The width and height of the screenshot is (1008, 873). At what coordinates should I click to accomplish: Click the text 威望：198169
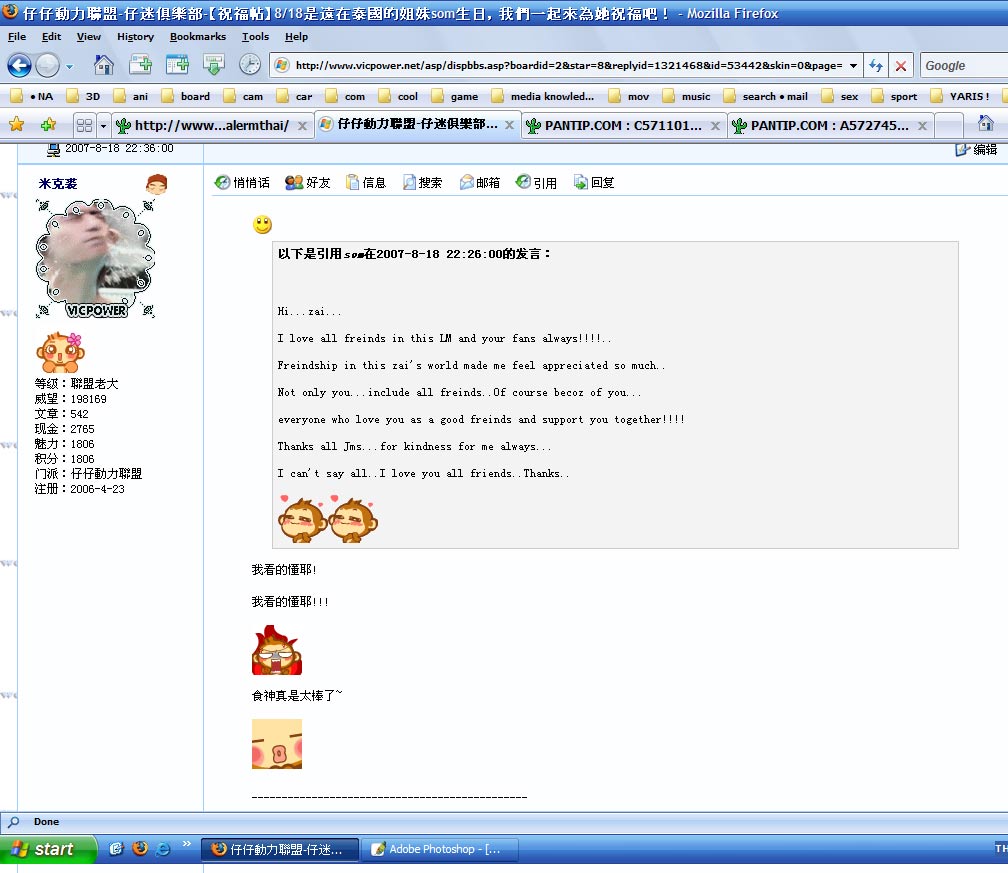(x=71, y=399)
